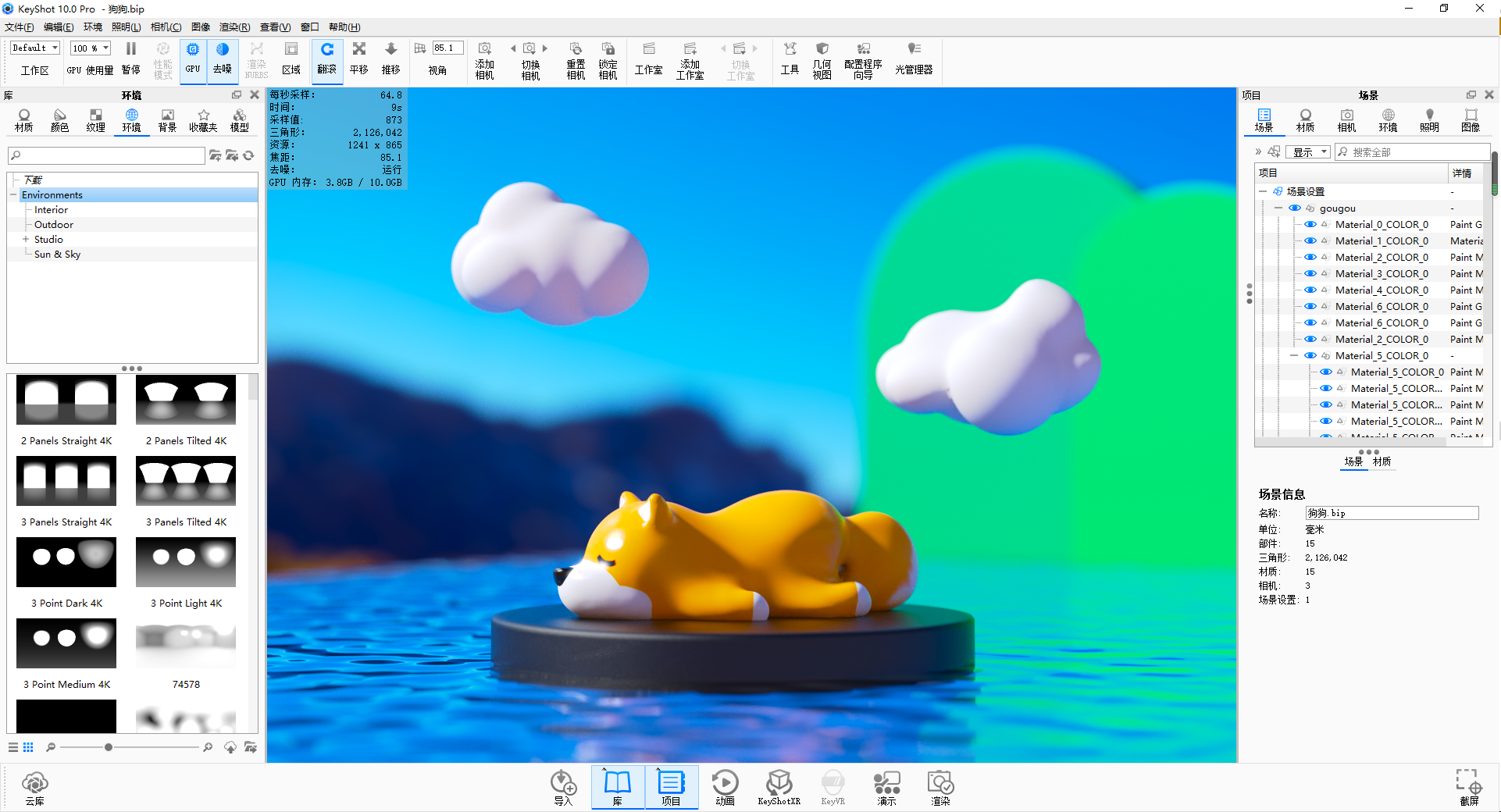Click the 渲染 render icon at bottom

pos(939,786)
